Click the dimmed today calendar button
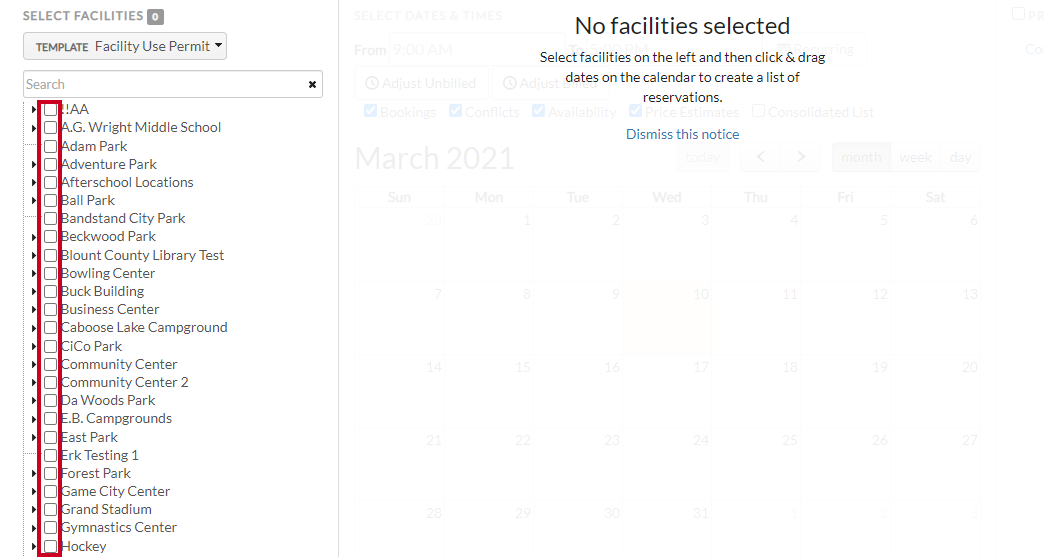Image resolution: width=1044 pixels, height=557 pixels. (702, 158)
